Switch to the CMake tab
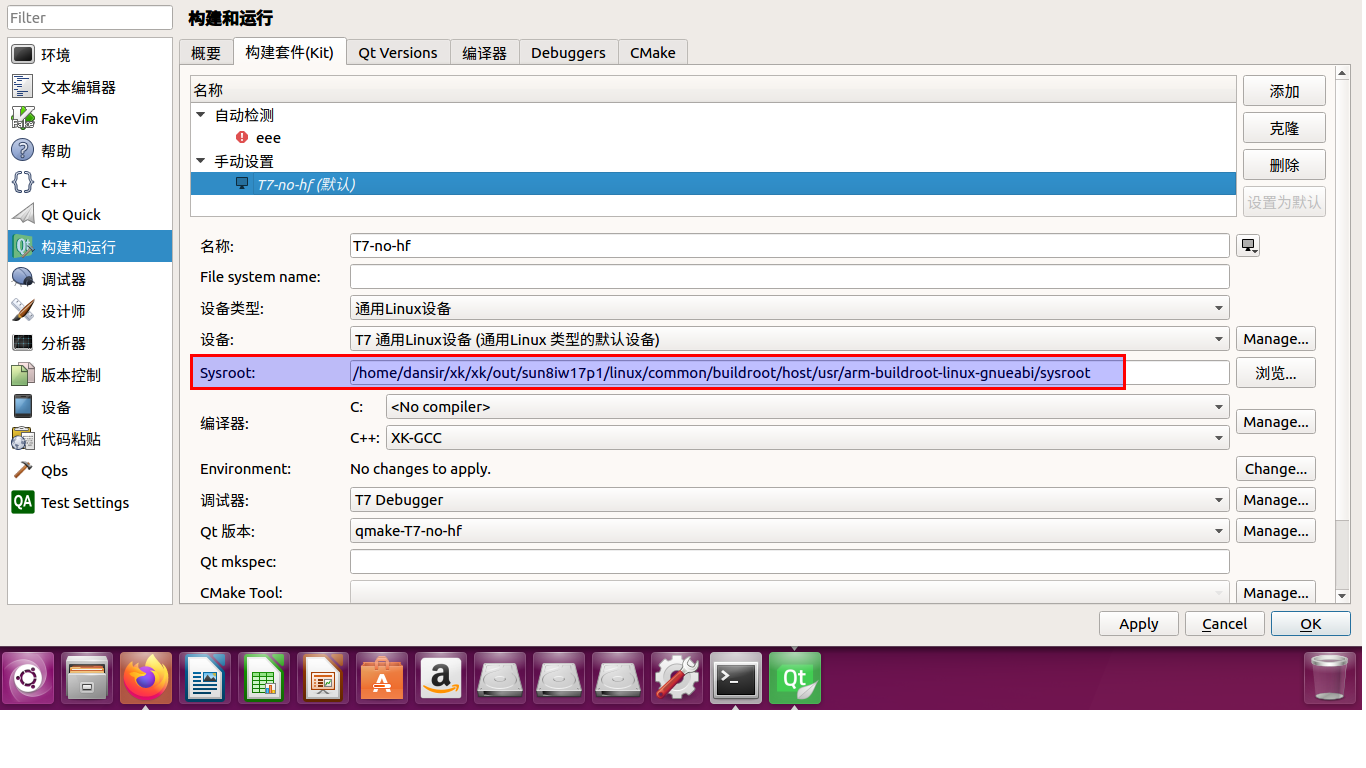1366x768 pixels. click(x=652, y=52)
